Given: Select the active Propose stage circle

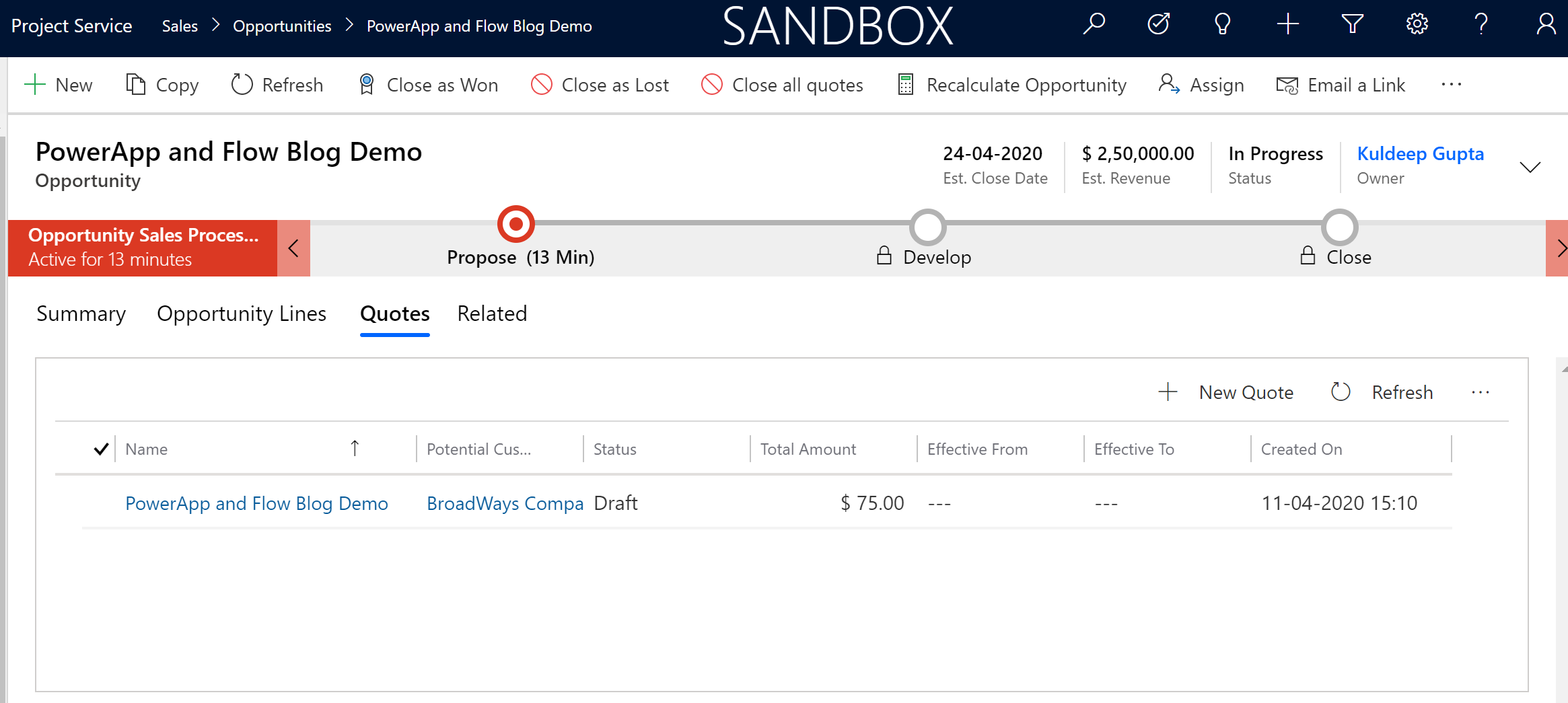Looking at the screenshot, I should pyautogui.click(x=516, y=224).
